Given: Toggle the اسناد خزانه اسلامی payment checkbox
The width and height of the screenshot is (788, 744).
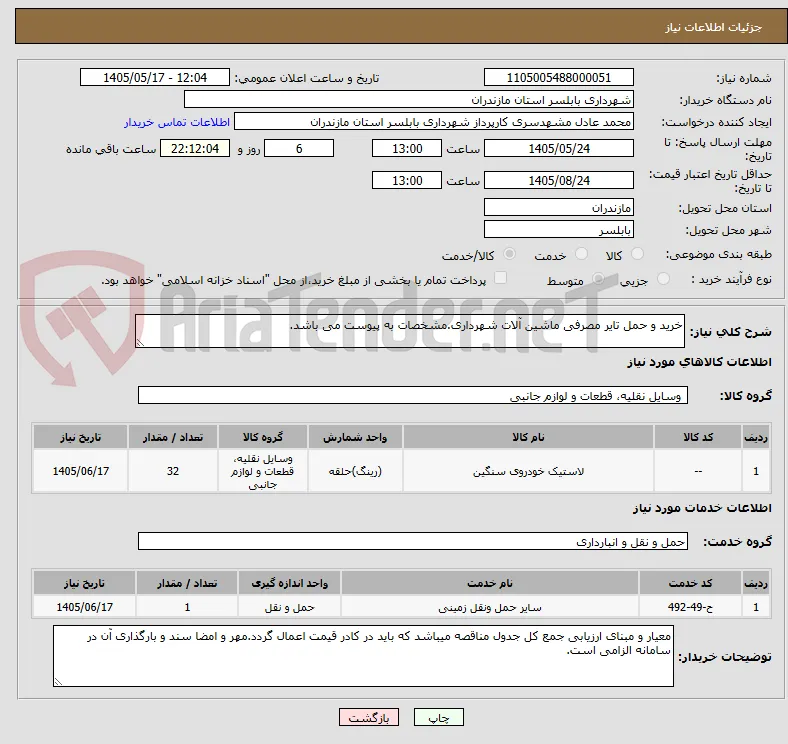Looking at the screenshot, I should [500, 278].
